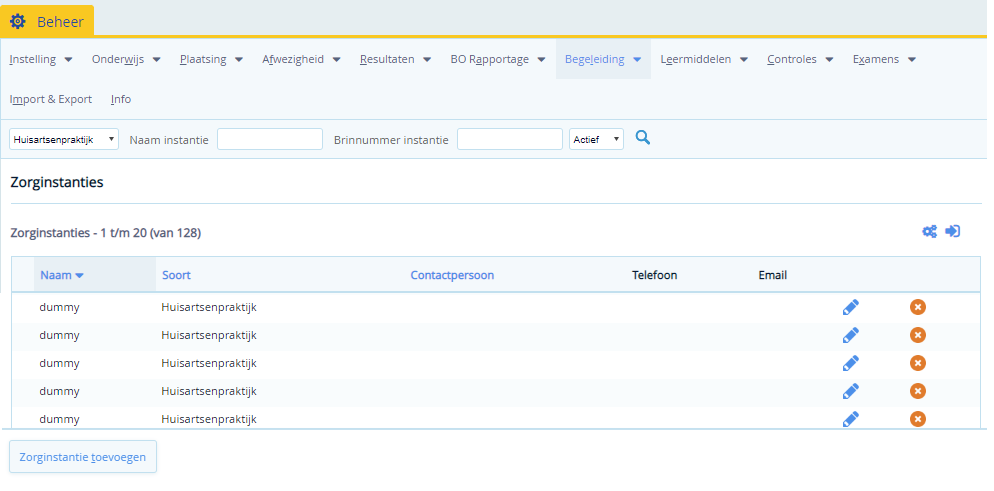This screenshot has width=994, height=491.
Task: Delete the second dummy row
Action: 918,335
